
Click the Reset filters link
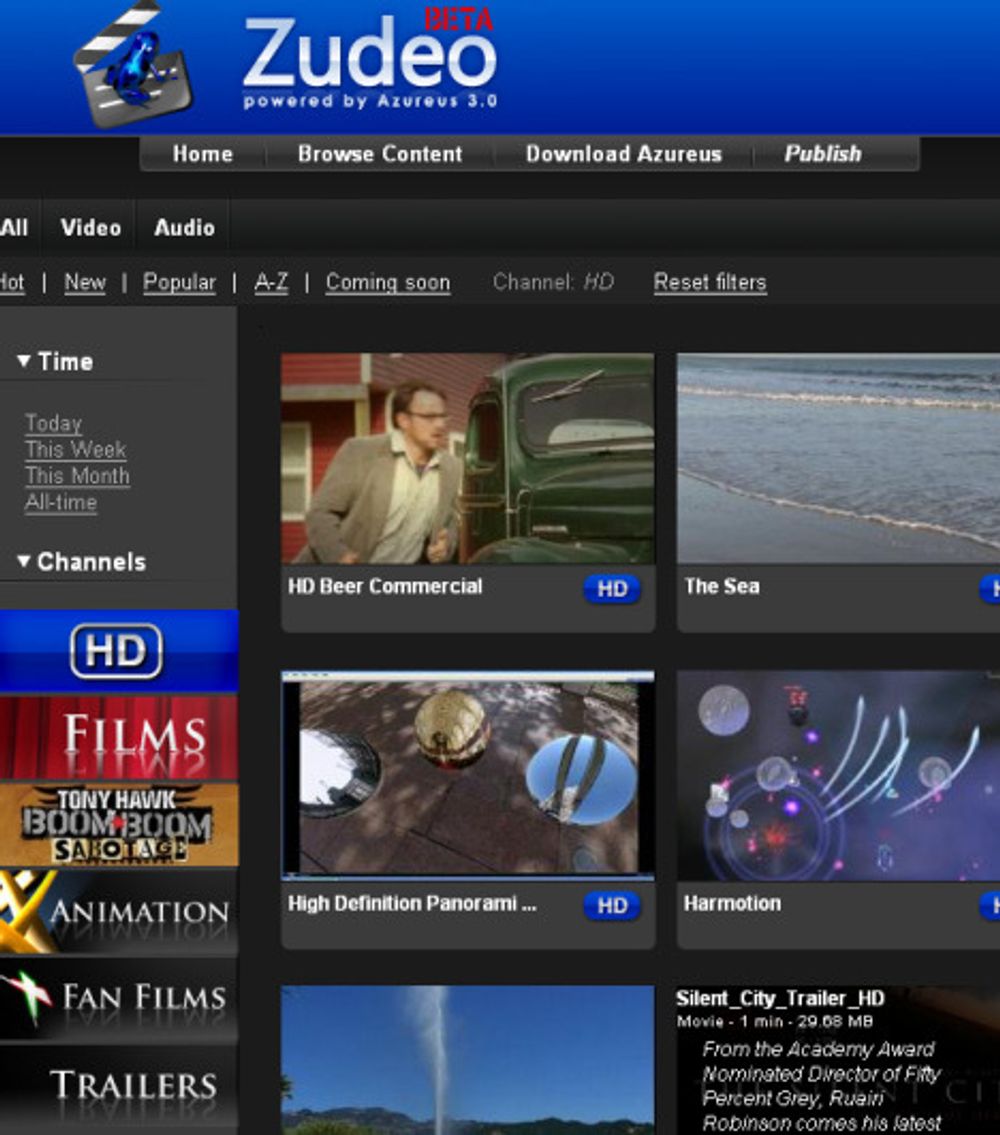tap(710, 282)
